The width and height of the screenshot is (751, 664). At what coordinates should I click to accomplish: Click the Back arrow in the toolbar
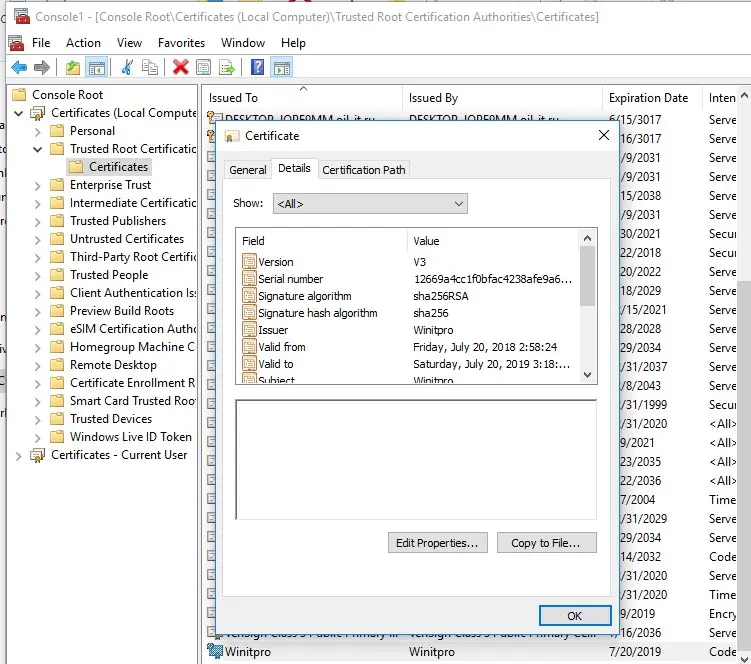click(x=18, y=68)
